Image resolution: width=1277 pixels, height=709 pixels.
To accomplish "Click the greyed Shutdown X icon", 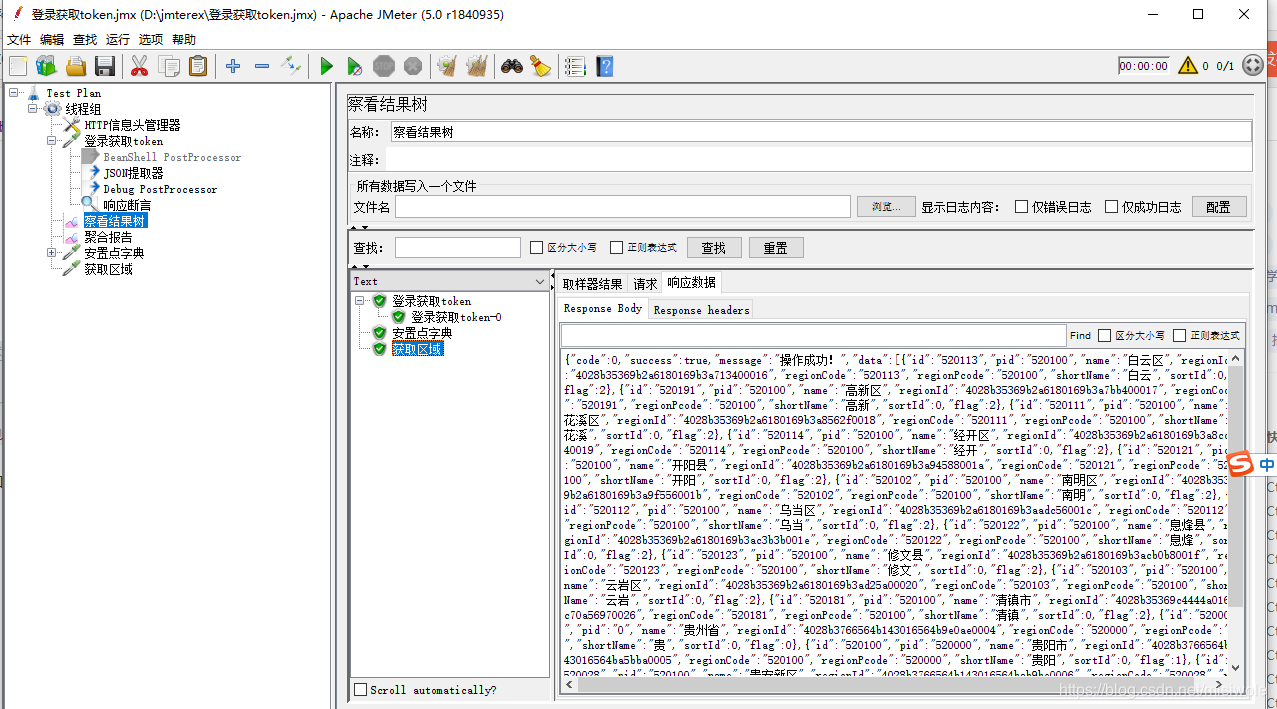I will click(x=413, y=66).
